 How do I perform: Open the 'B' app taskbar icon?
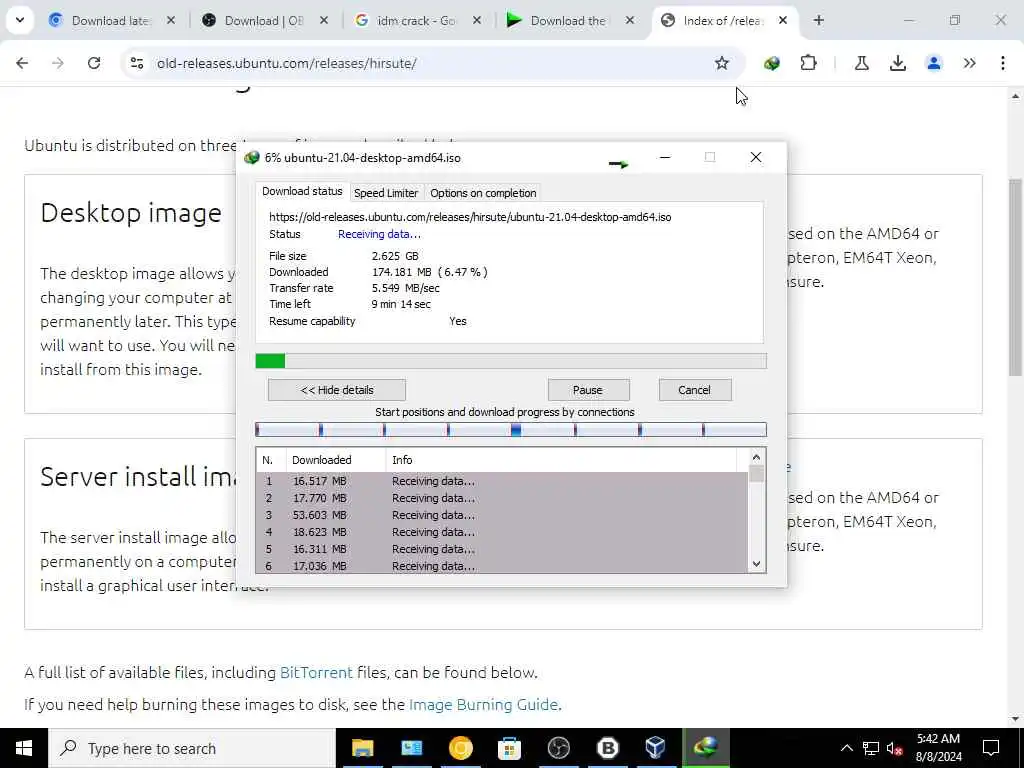(x=607, y=748)
